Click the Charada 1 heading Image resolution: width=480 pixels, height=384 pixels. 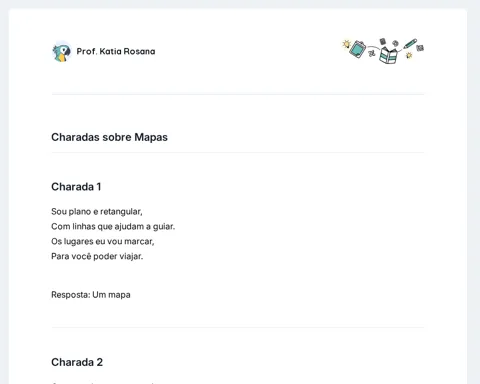pyautogui.click(x=76, y=187)
